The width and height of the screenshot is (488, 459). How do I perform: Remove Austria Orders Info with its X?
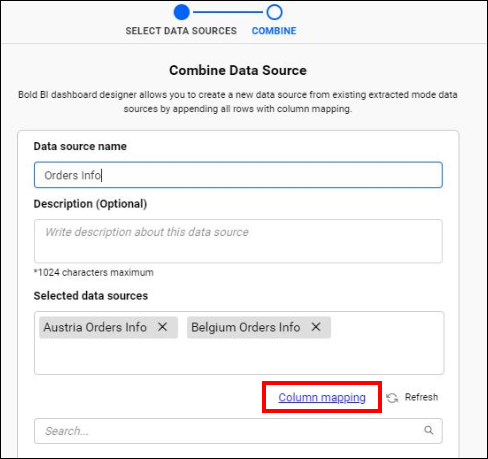point(162,327)
